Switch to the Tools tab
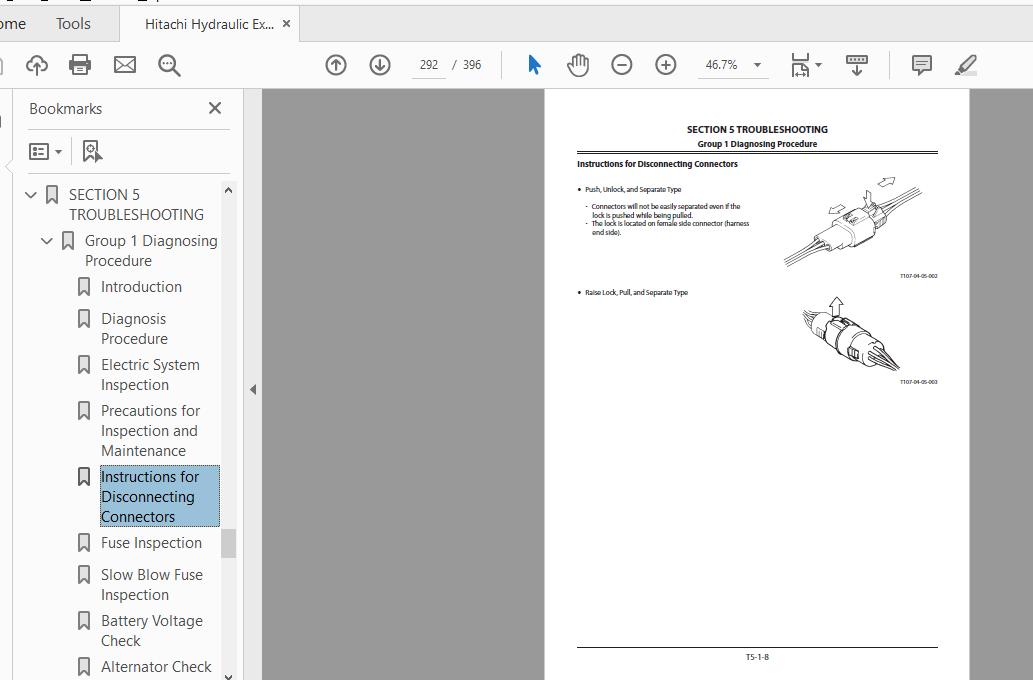 [x=73, y=24]
